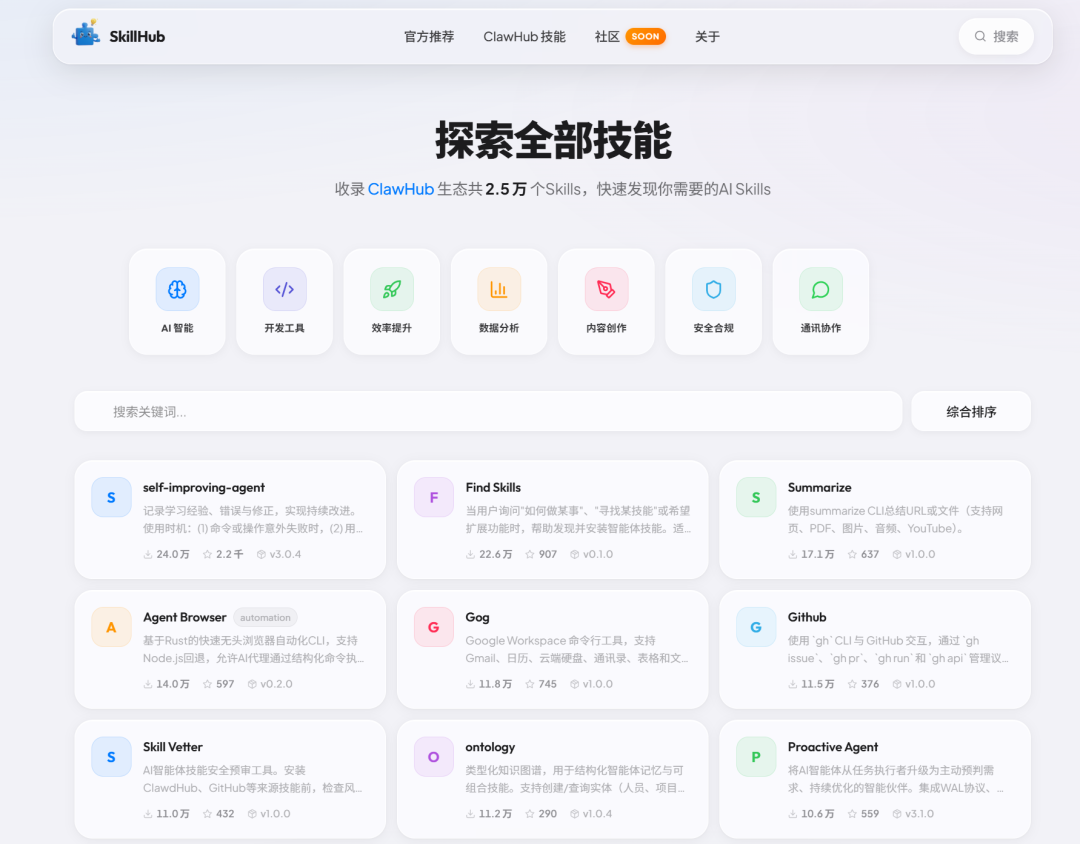This screenshot has height=844, width=1080.
Task: Navigate to the 关于 nav item
Action: coord(707,37)
